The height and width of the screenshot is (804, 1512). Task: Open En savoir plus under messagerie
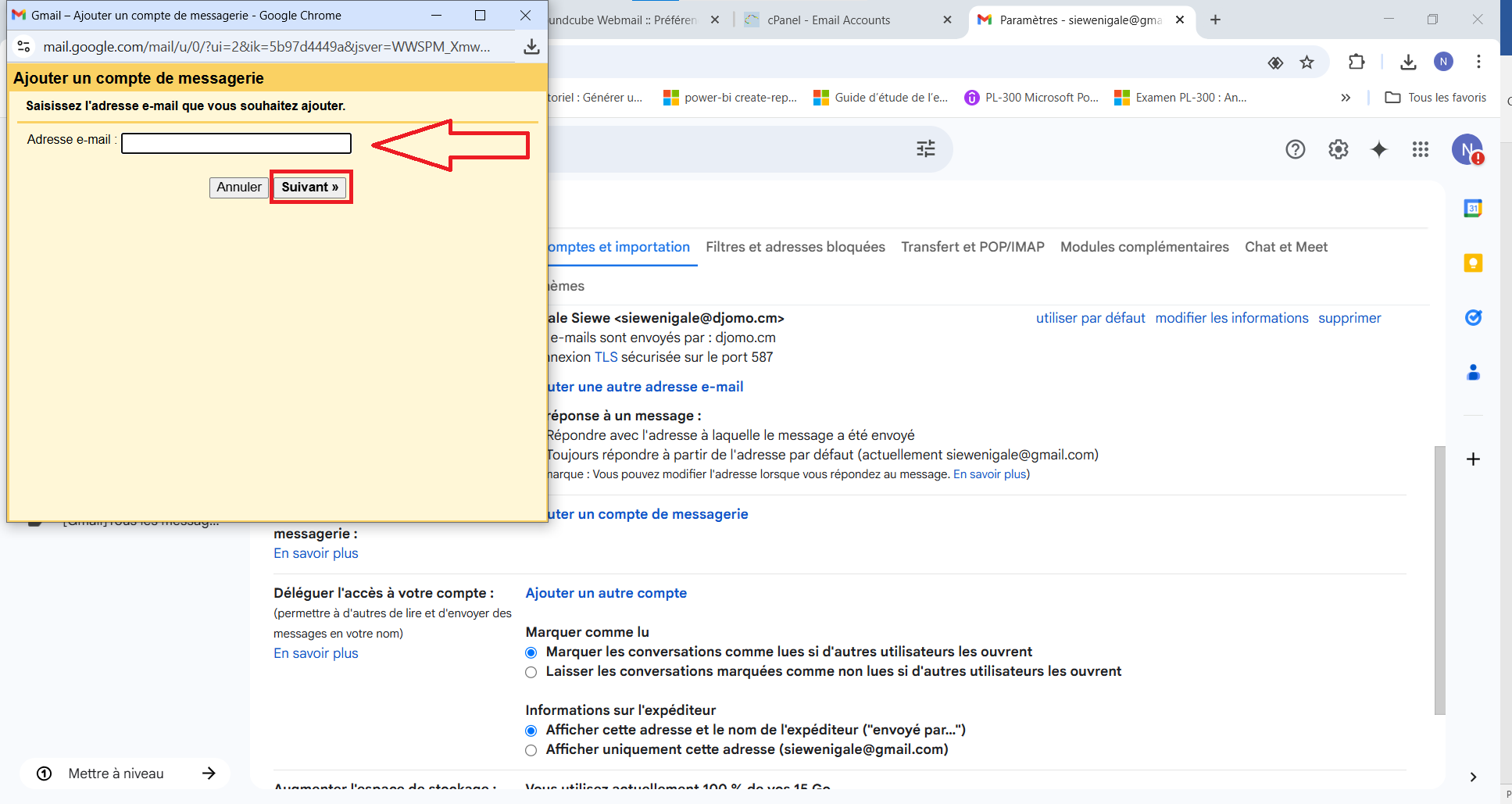pos(316,553)
